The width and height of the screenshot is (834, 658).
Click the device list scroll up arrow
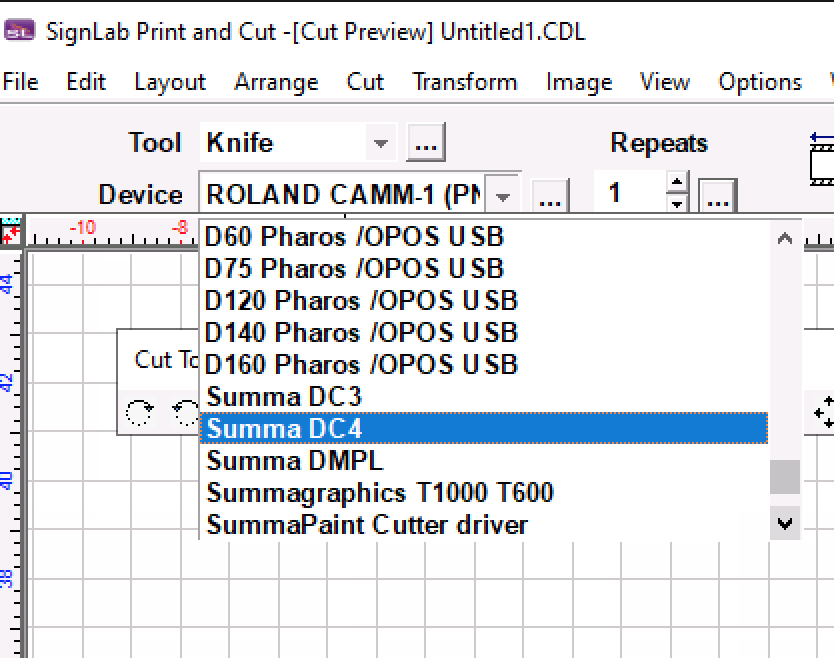785,238
